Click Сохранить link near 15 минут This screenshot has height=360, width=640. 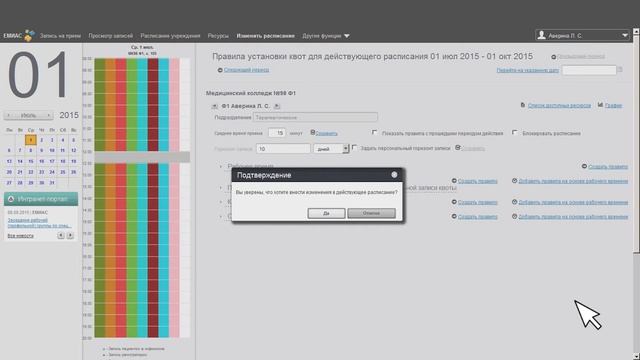tap(327, 133)
